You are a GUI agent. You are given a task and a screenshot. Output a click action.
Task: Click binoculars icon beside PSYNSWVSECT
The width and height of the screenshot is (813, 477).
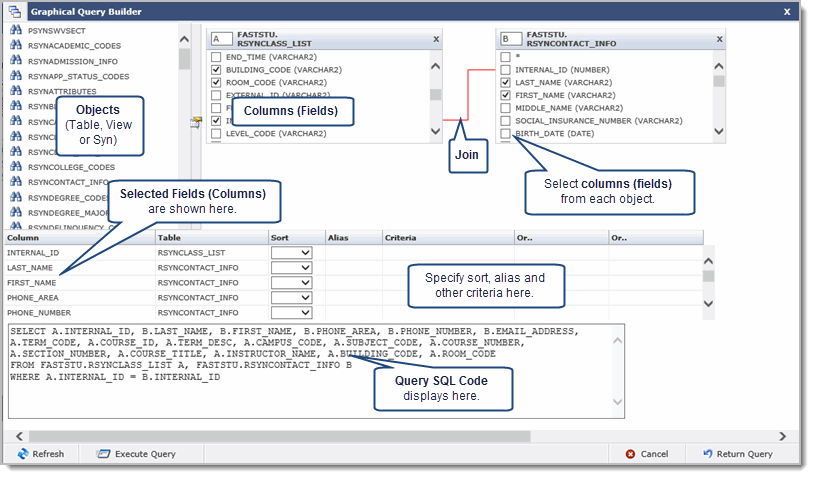pyautogui.click(x=16, y=30)
